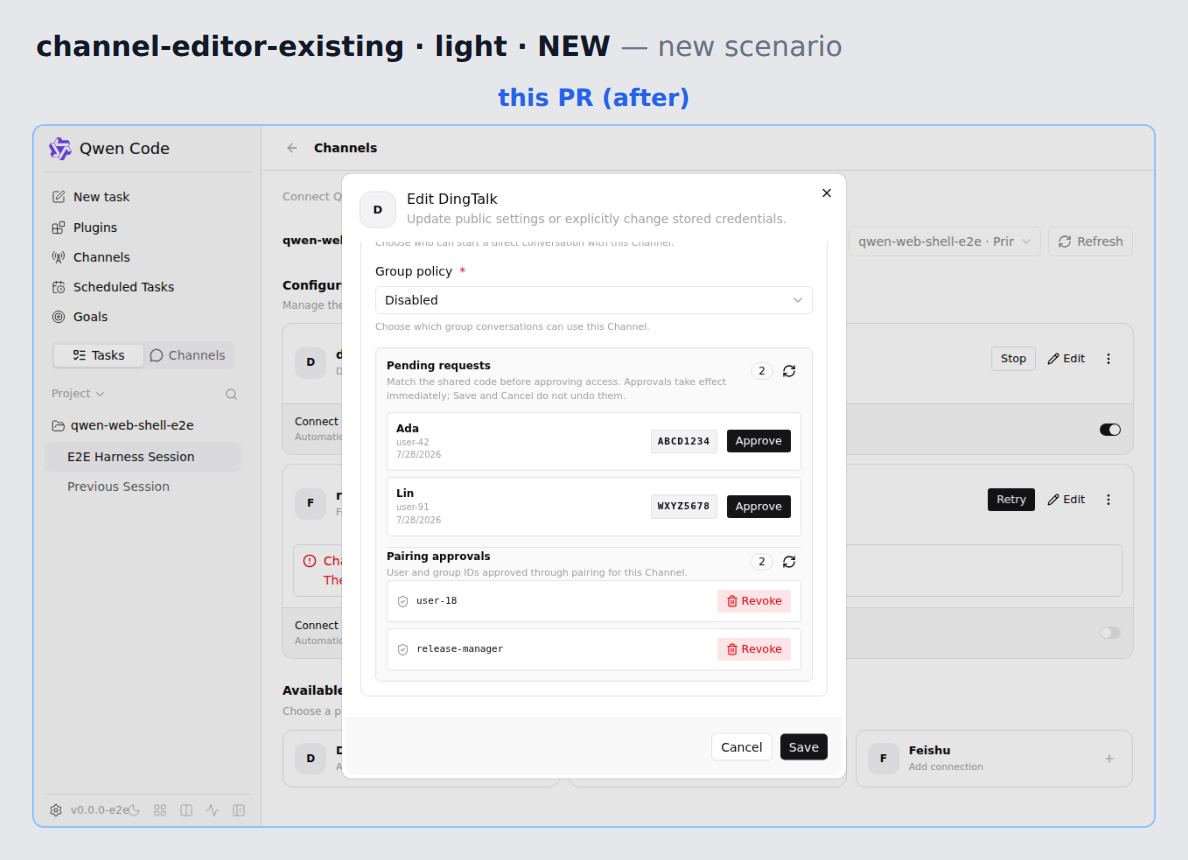This screenshot has width=1188, height=860.
Task: Select the E2E Harness Session
Action: point(142,457)
